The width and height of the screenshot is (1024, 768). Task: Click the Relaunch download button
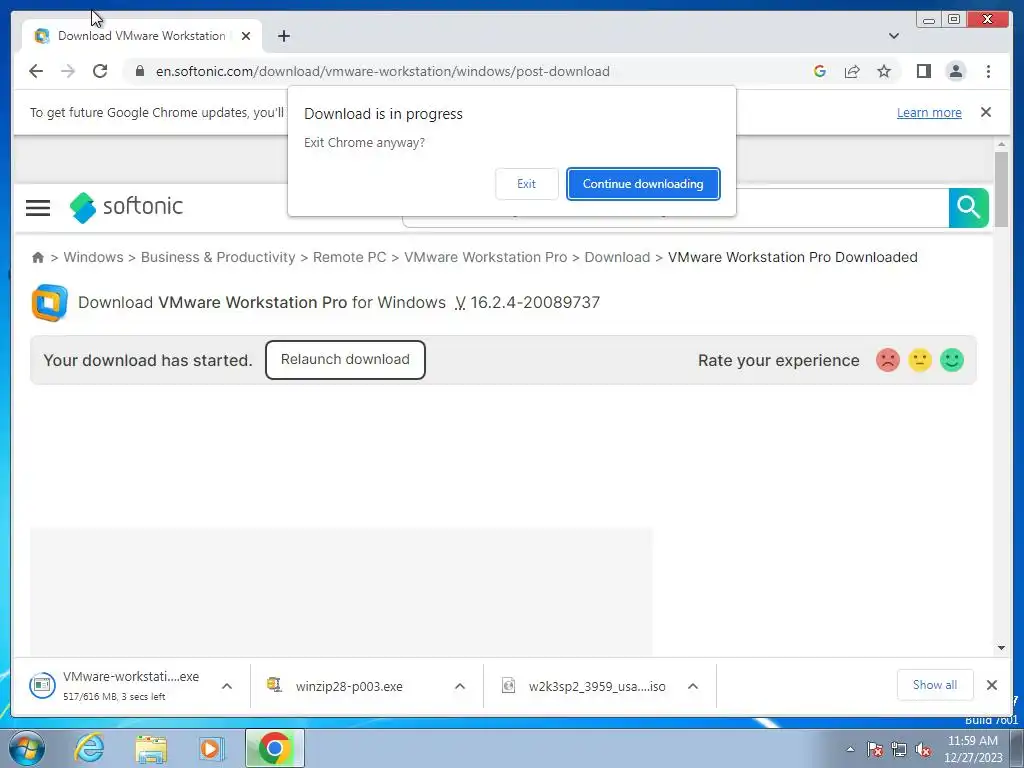[x=345, y=360]
